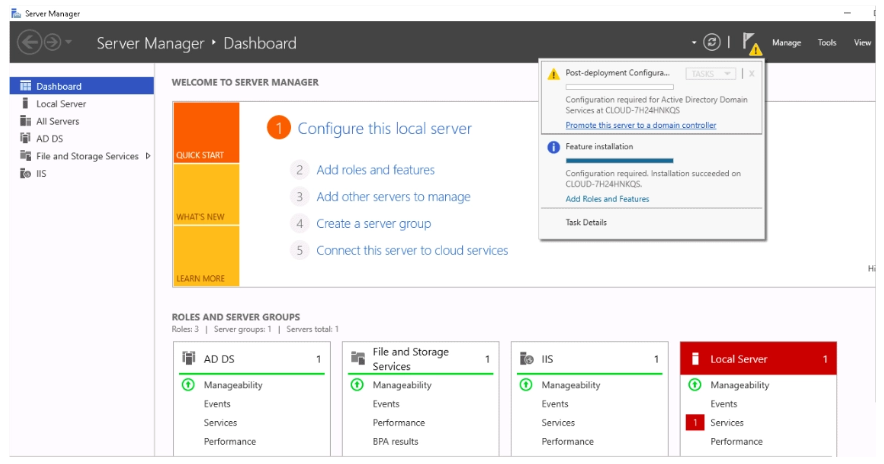Open the Manage menu
Screen dimensions: 884x464
pos(786,43)
